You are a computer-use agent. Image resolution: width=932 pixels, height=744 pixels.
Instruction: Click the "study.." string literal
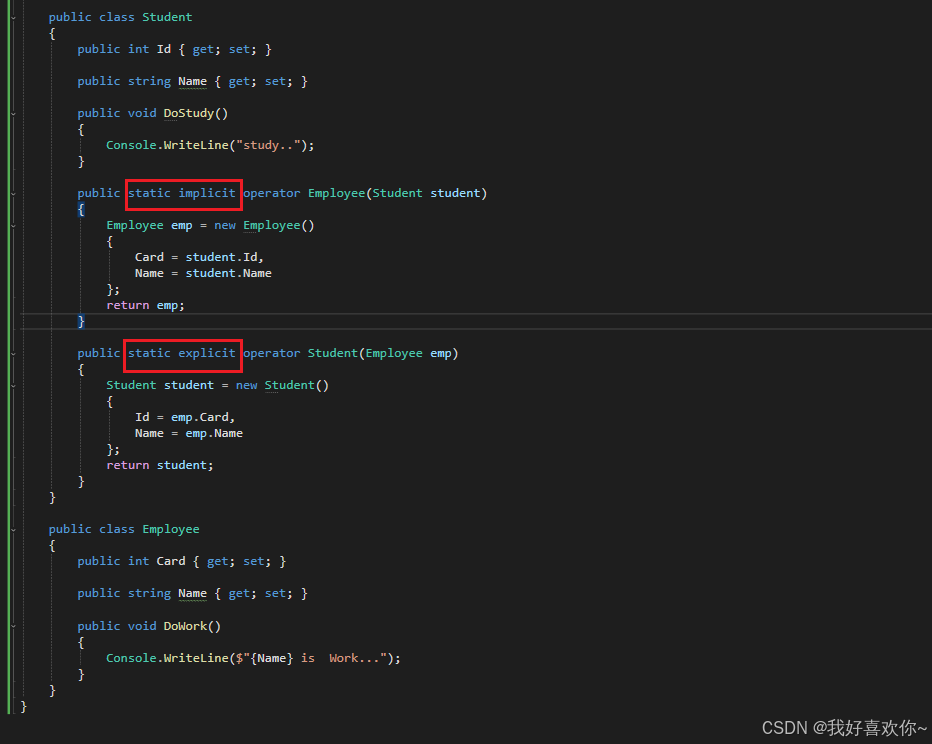pos(268,145)
